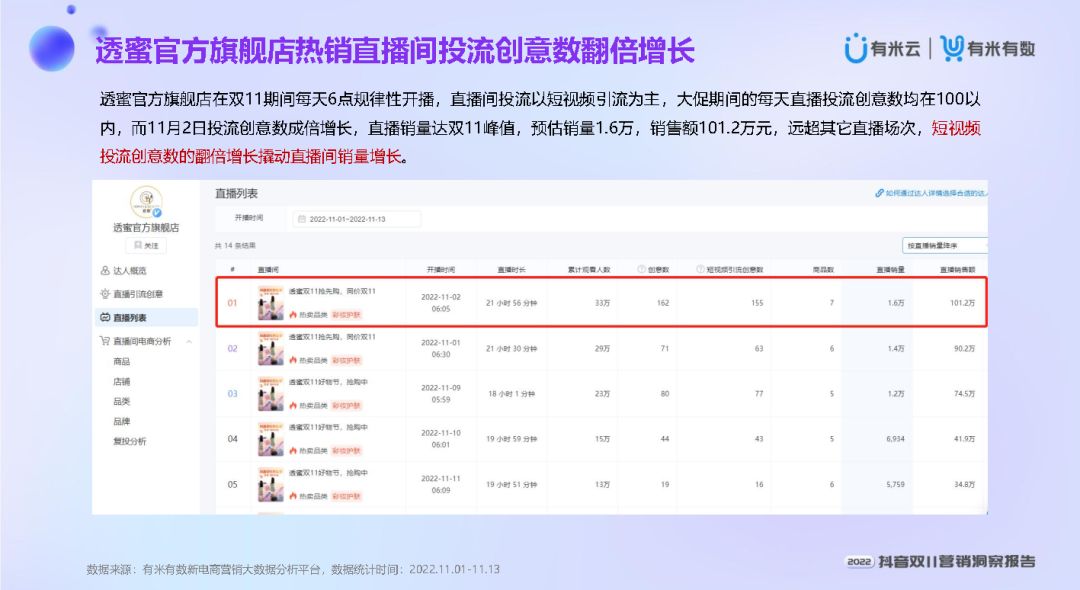1080x590 pixels.
Task: Click the thumbnail of the 11-02 livestream
Action: point(270,303)
